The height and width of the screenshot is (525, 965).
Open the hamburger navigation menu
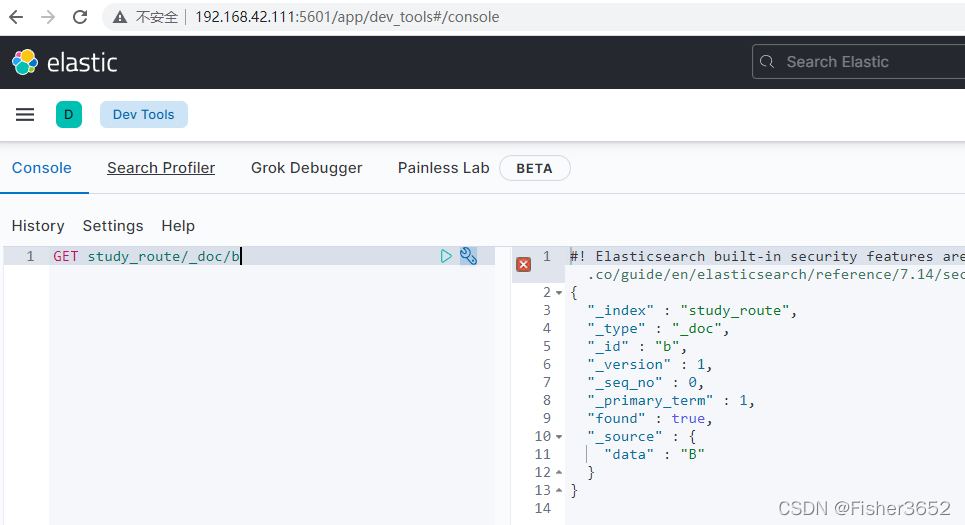(x=25, y=114)
